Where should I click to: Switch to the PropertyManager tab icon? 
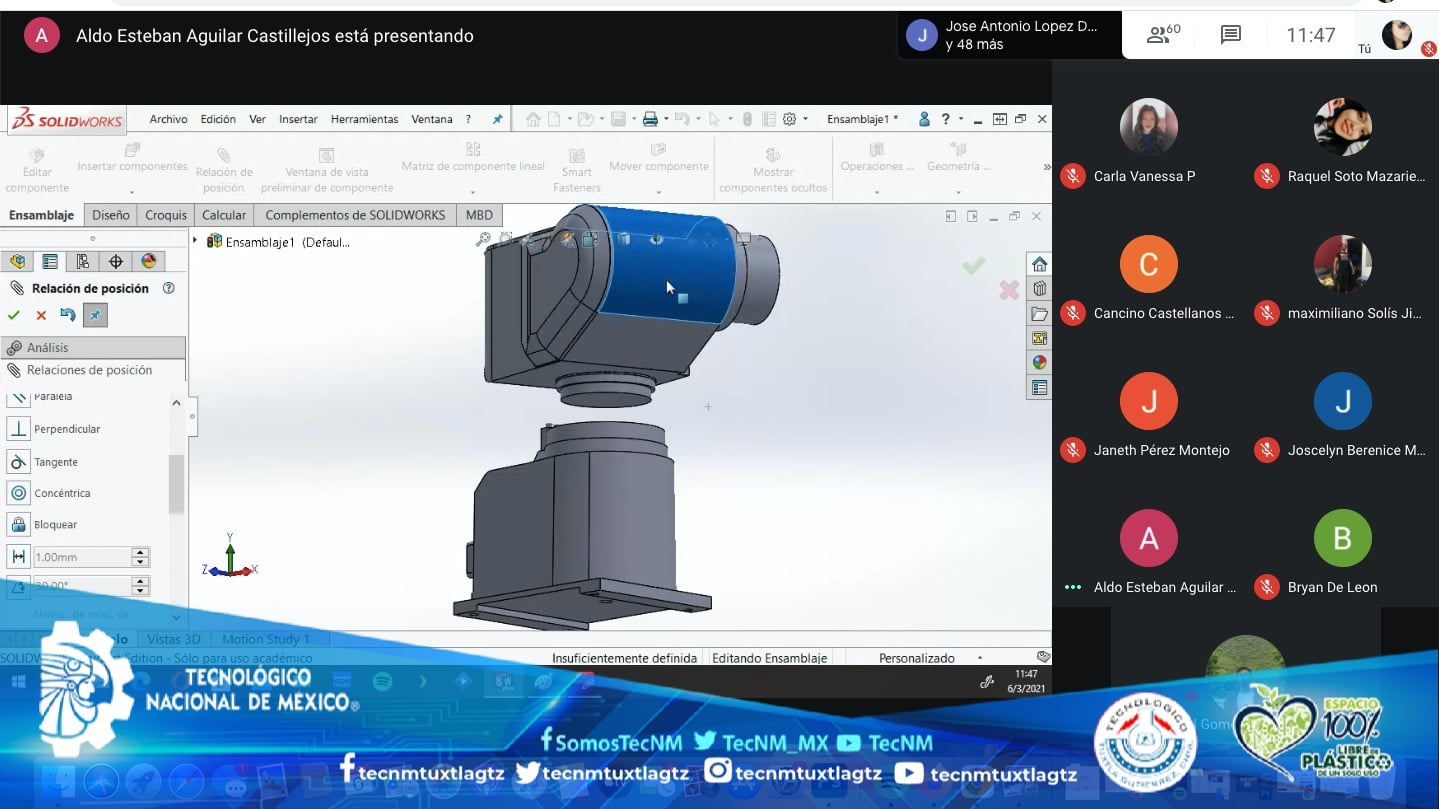pos(49,262)
